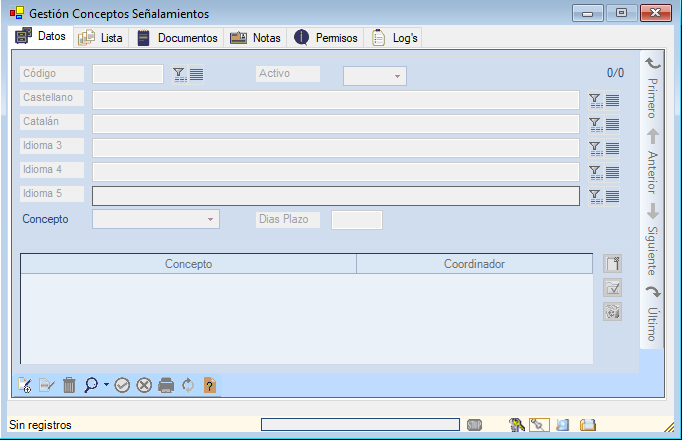Click the Concepto column header
The width and height of the screenshot is (682, 440).
(188, 264)
